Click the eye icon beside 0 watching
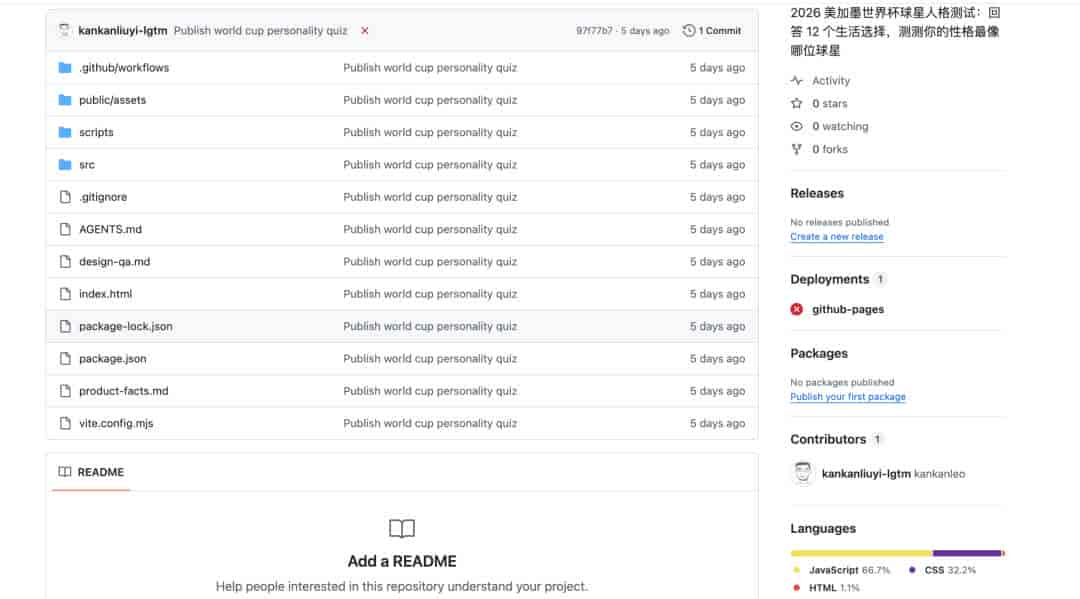Screen dimensions: 1080x599 [797, 126]
